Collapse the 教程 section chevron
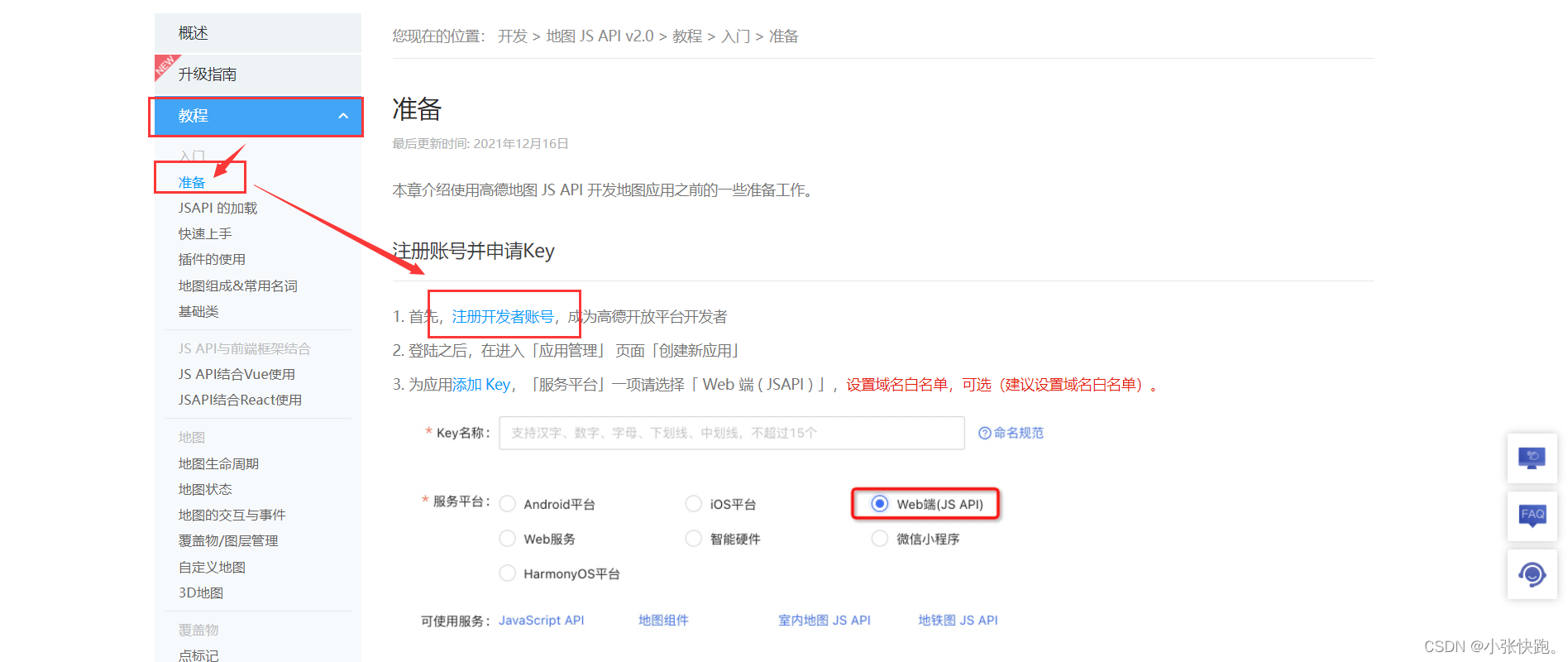 [x=343, y=117]
